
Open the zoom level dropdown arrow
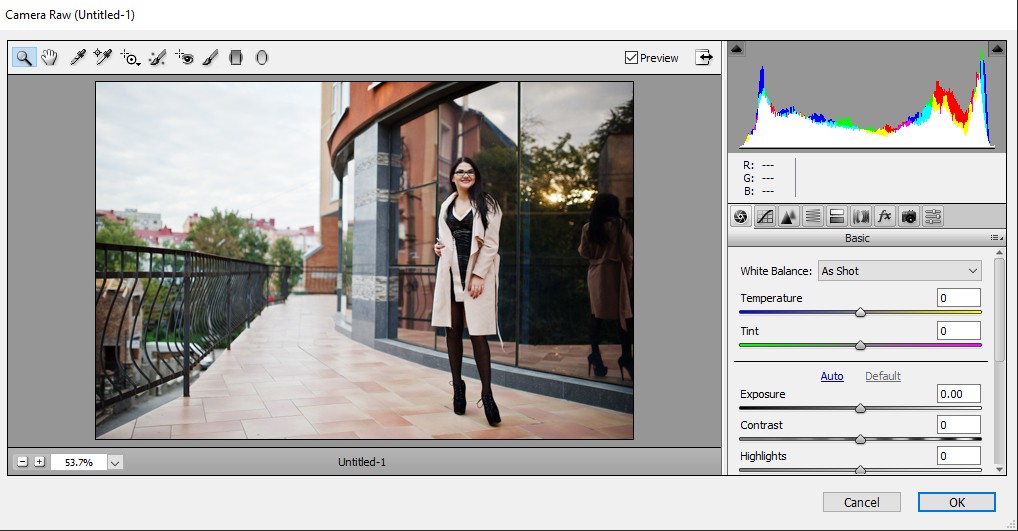point(115,463)
